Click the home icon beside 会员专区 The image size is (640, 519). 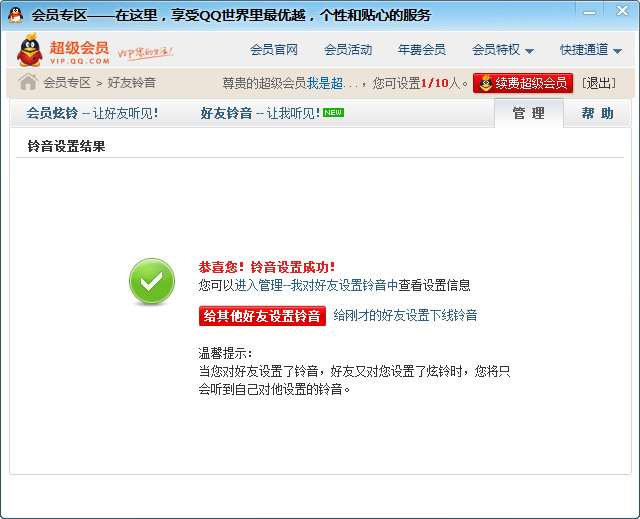pos(28,82)
